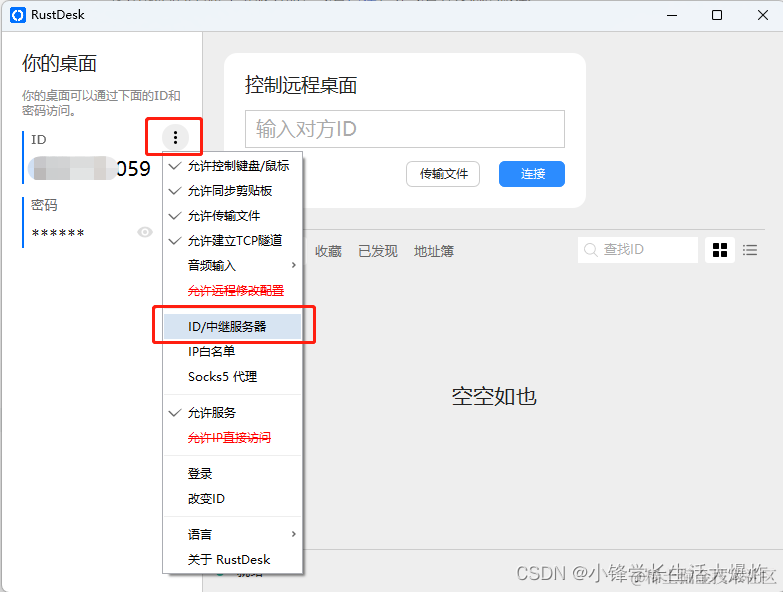Switch to the 收藏 tab
This screenshot has height=592, width=783.
coord(328,251)
